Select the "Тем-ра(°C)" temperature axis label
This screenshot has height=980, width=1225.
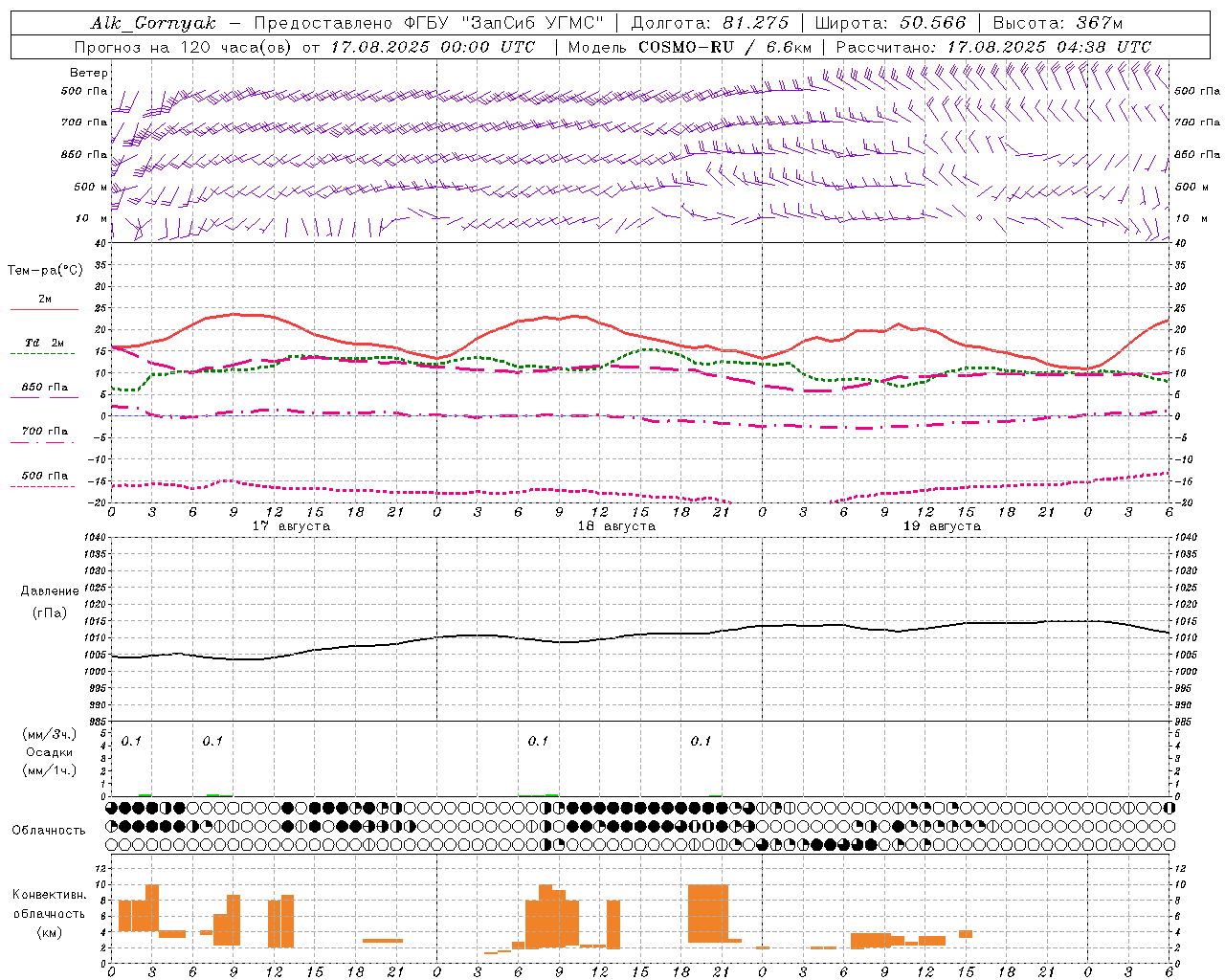45,271
